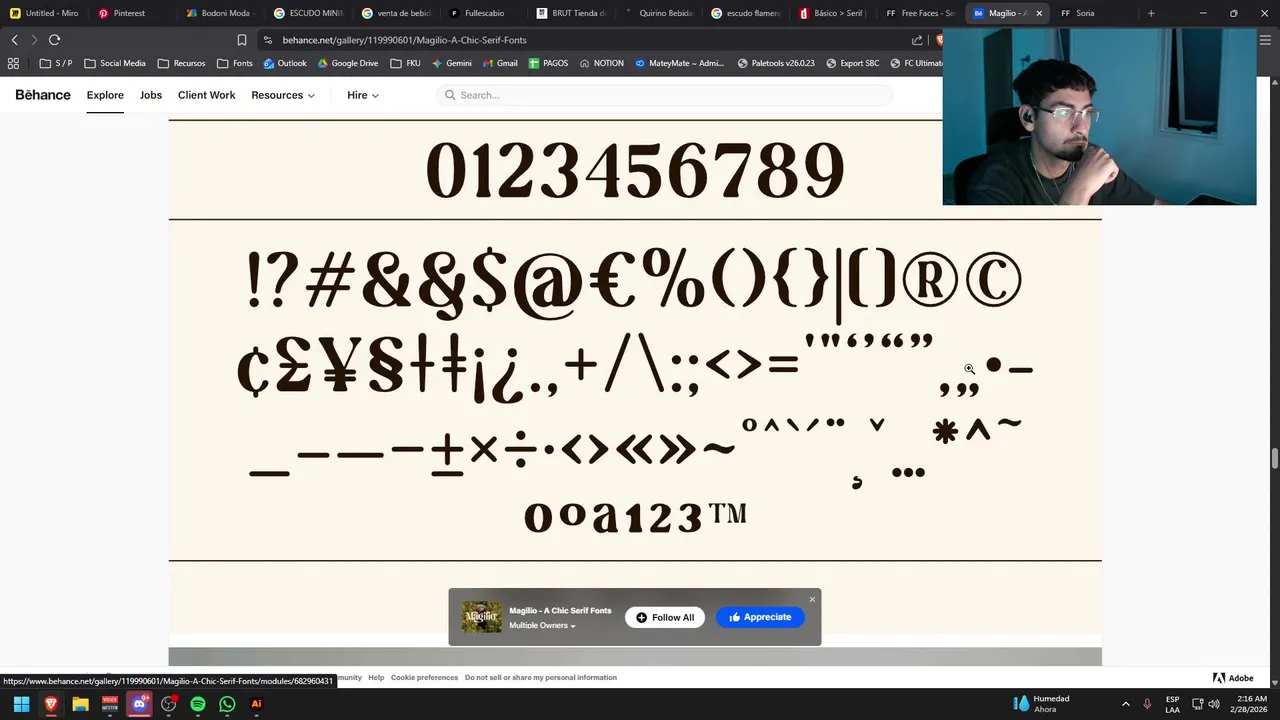
Task: Show hidden system tray icons
Action: coord(1125,704)
